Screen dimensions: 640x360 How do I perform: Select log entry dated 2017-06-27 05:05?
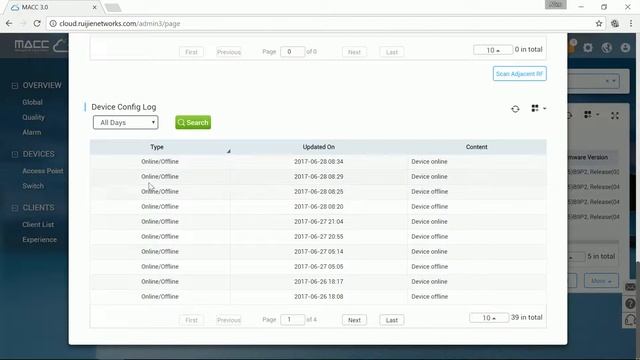click(318, 267)
